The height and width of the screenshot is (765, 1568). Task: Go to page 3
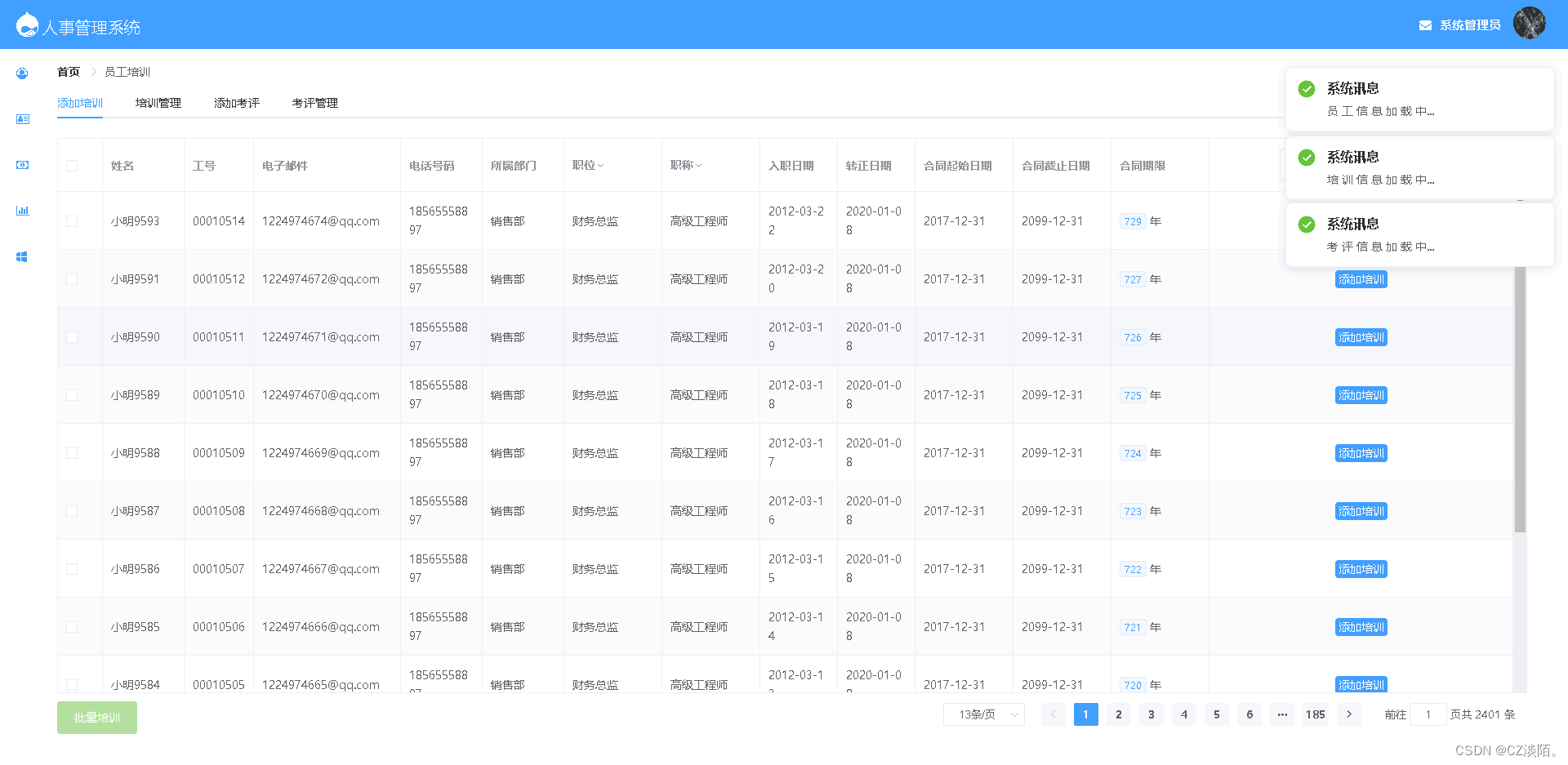tap(1151, 714)
